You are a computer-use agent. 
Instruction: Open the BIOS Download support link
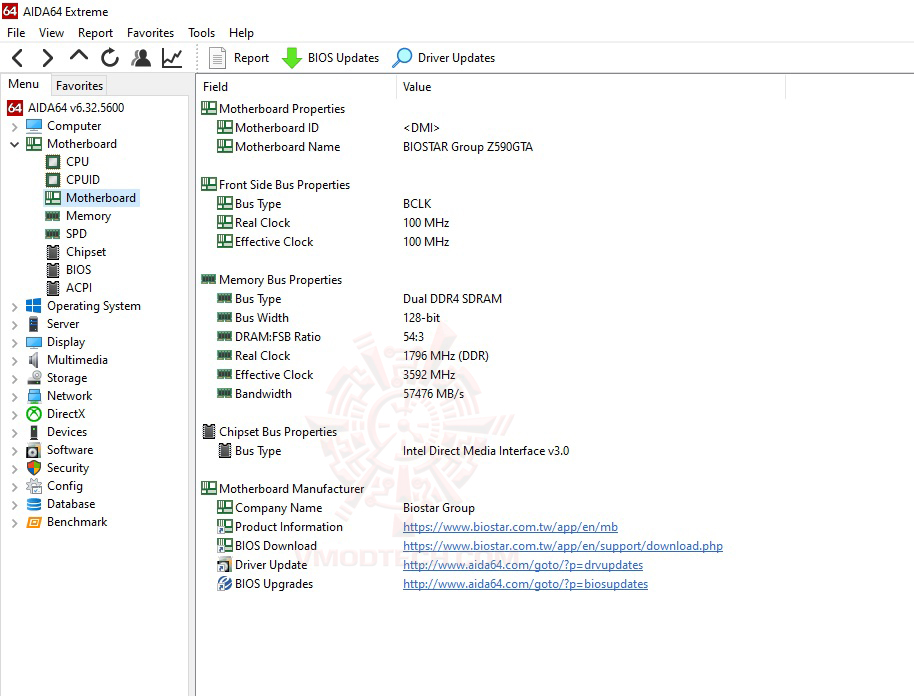coord(563,546)
